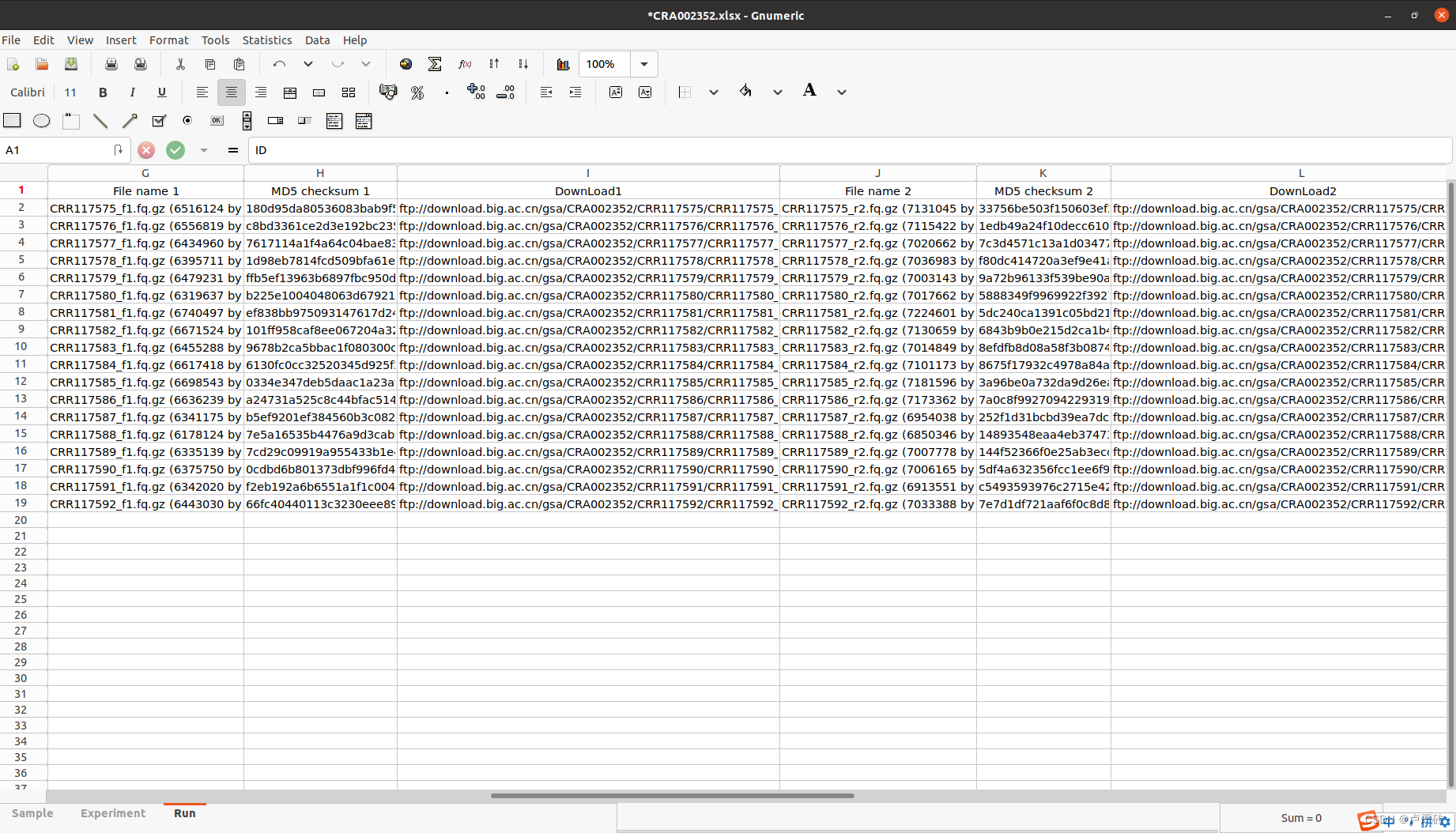
Task: Toggle underline formatting
Action: coord(162,92)
